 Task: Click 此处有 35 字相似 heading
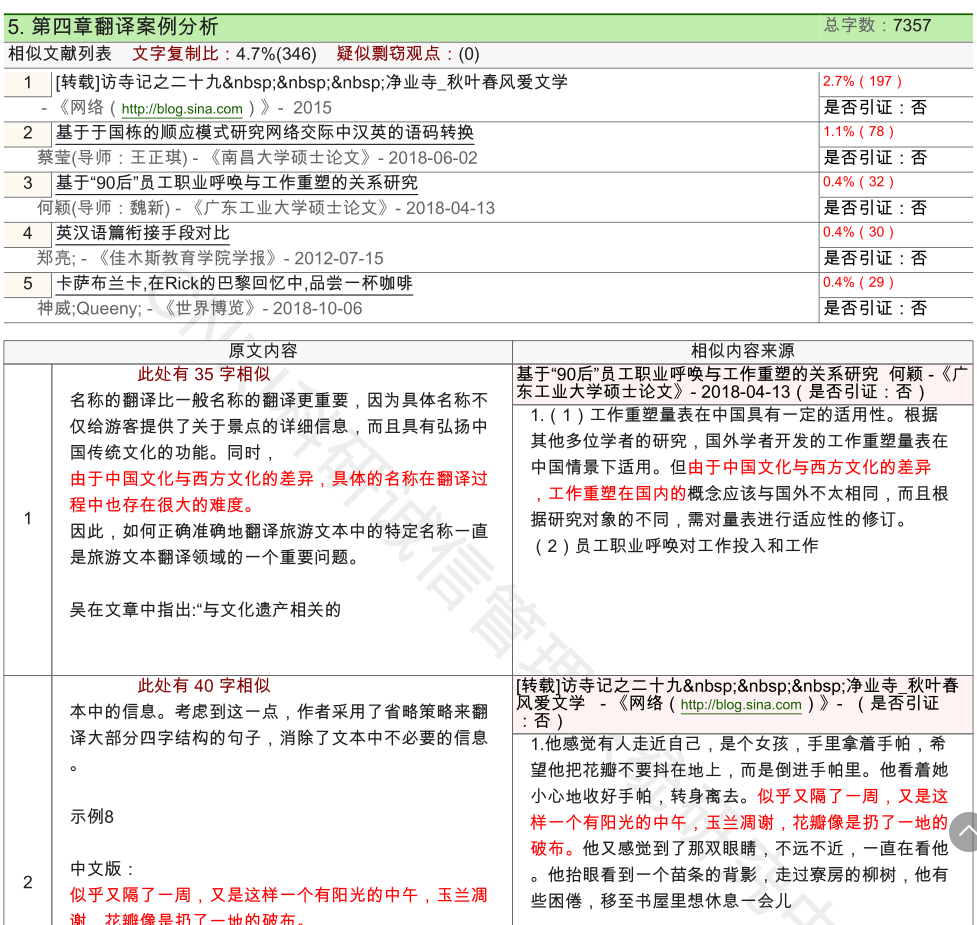pyautogui.click(x=204, y=375)
